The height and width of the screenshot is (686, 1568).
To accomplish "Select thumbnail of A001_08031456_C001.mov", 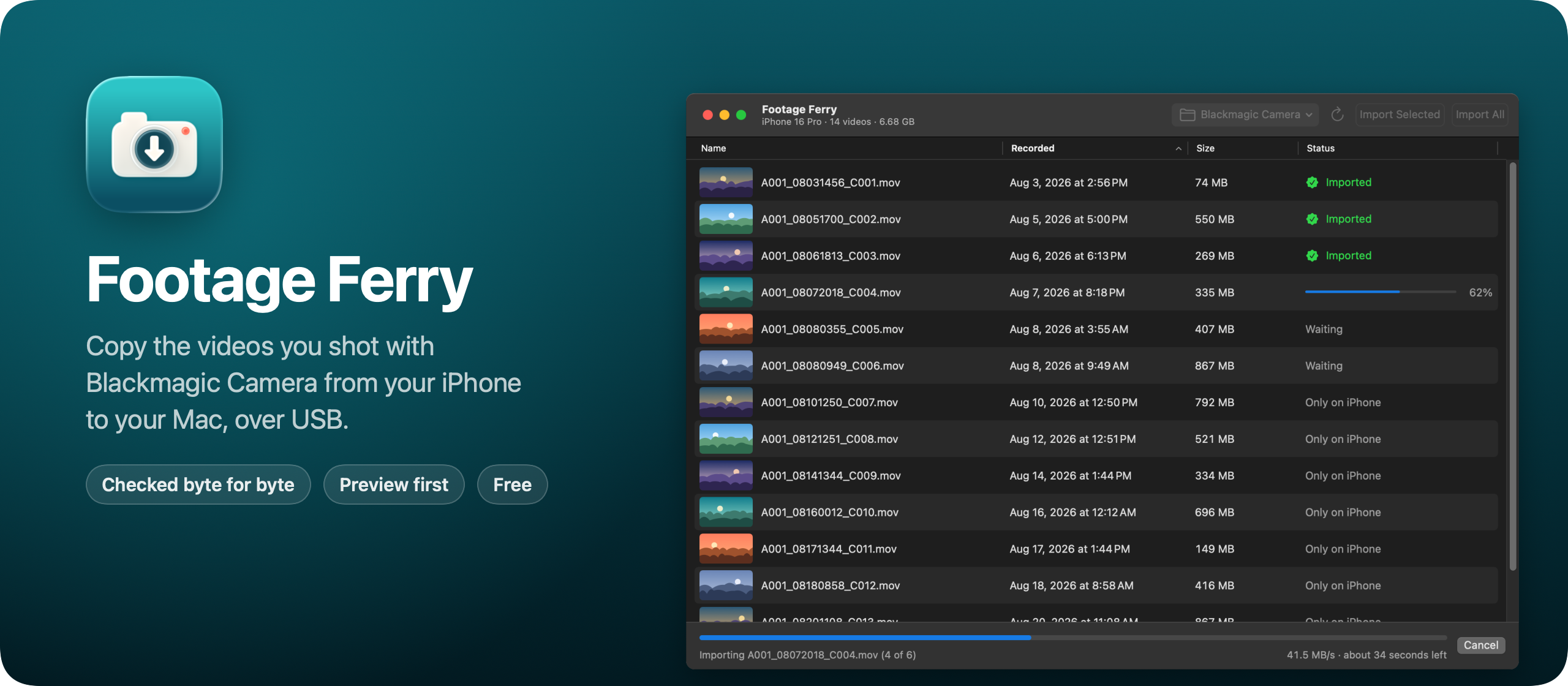I will 726,183.
